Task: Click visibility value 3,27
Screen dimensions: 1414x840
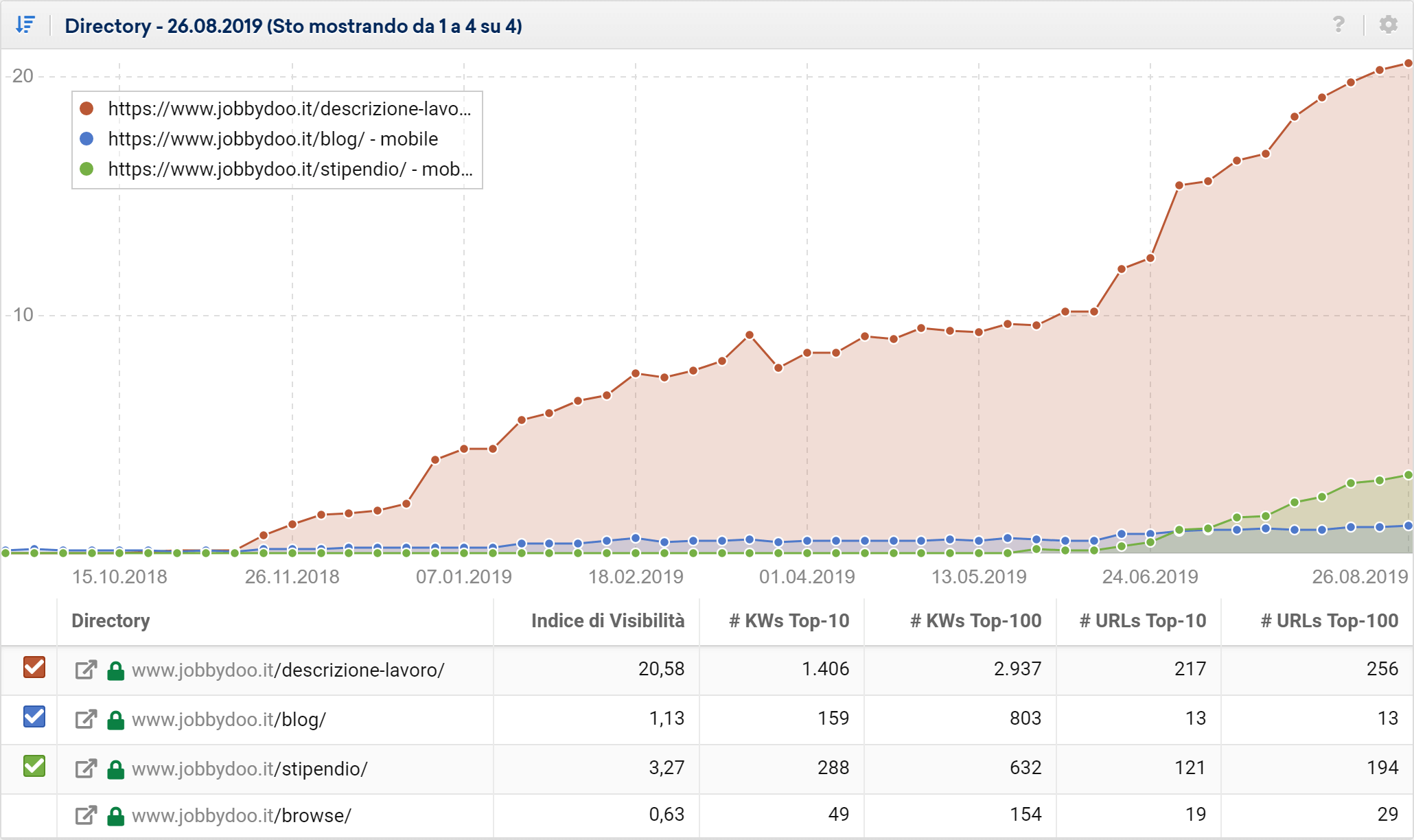Action: click(667, 767)
